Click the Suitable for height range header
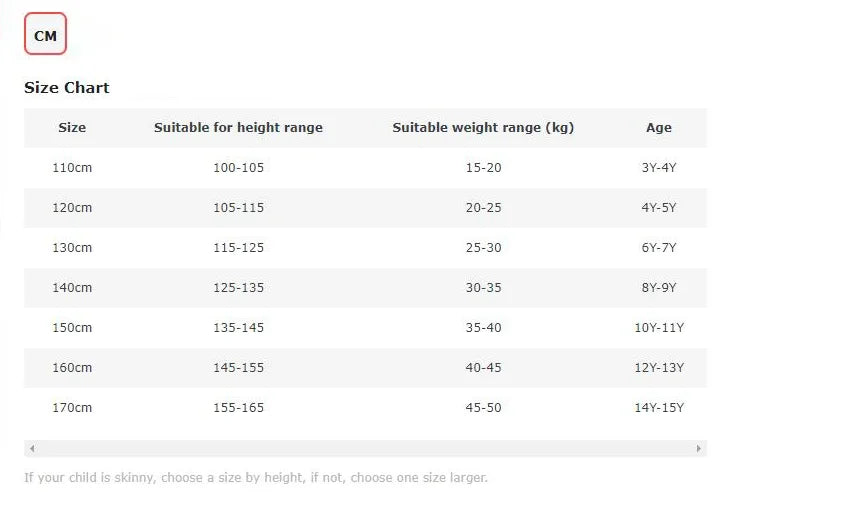 point(238,128)
